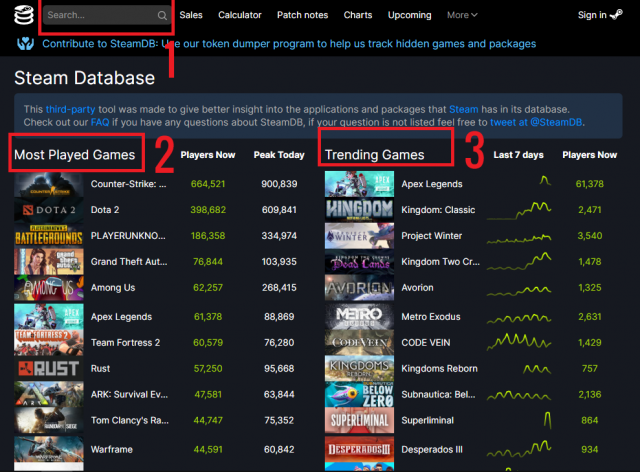640x472 pixels.
Task: Open Subnautica: Below Zero trending entry
Action: point(437,395)
